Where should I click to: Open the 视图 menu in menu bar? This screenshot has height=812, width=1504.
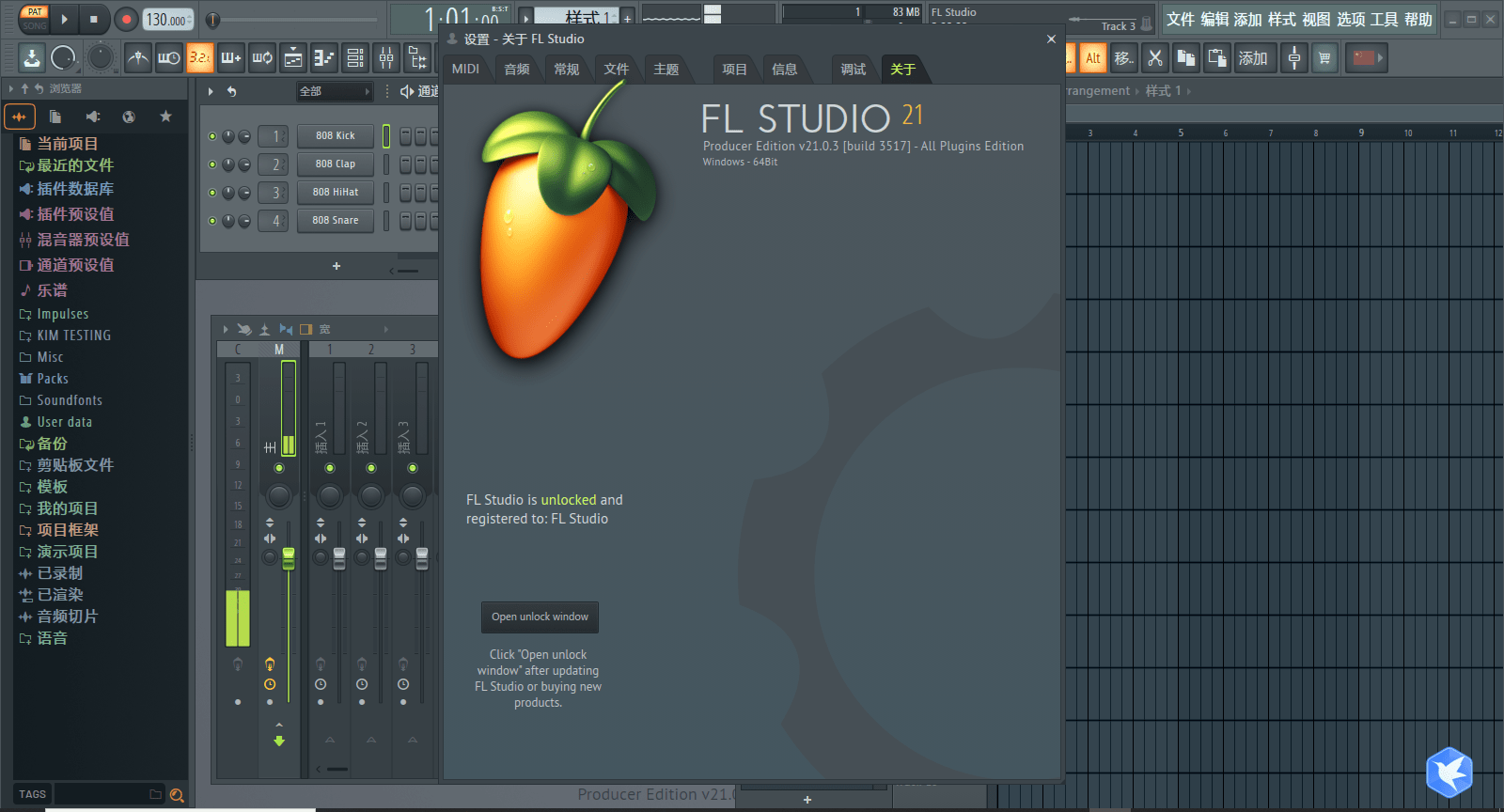click(1316, 20)
